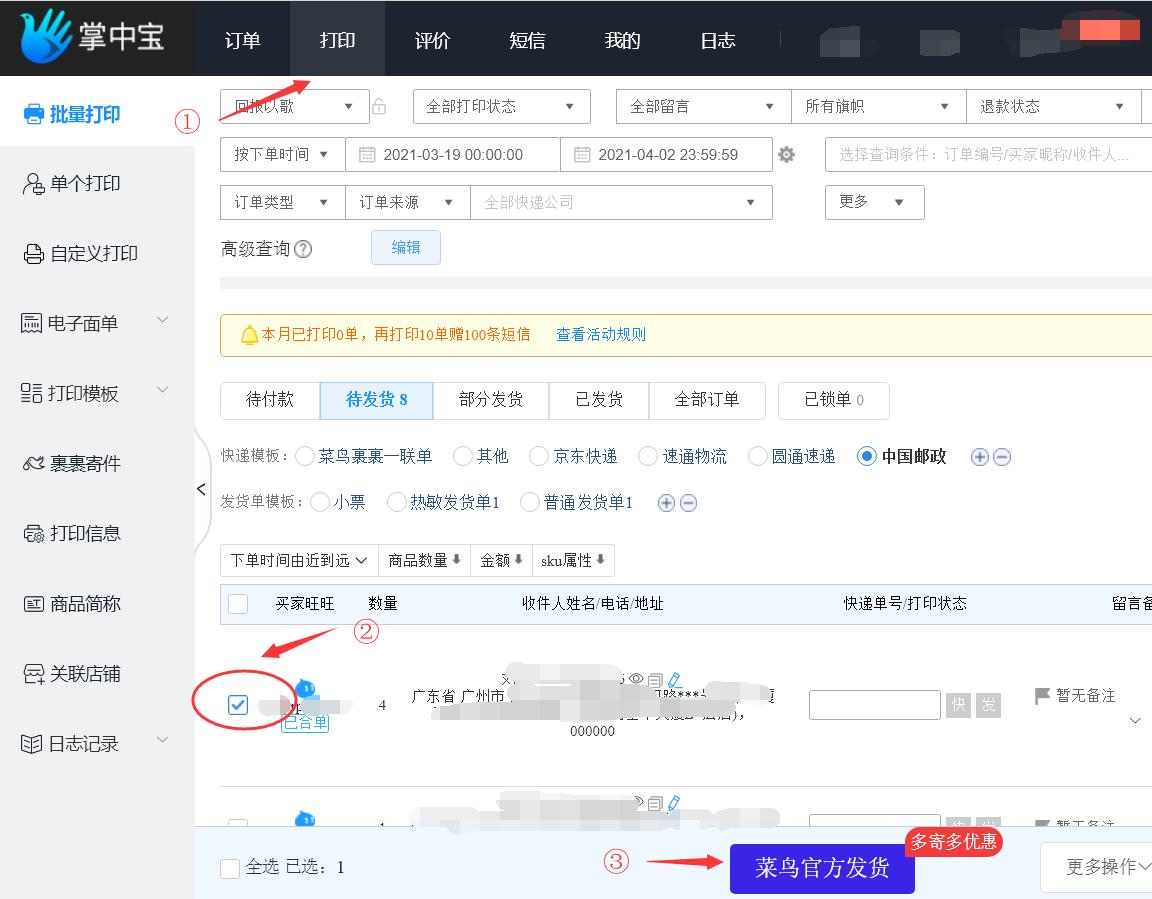Open the 查看活动规则 link
1152x899 pixels.
(601, 334)
